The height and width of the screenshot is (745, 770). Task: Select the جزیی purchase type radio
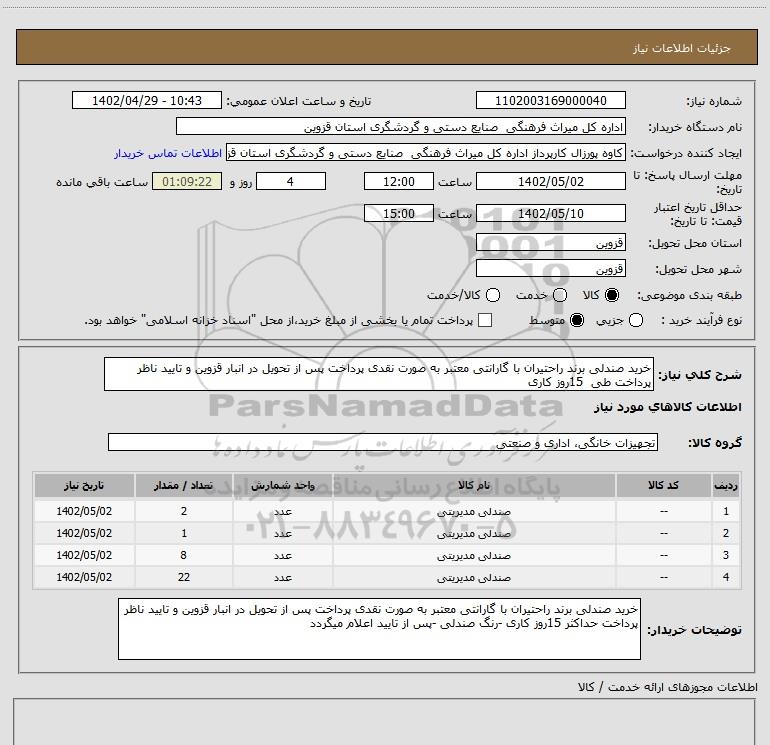[635, 320]
